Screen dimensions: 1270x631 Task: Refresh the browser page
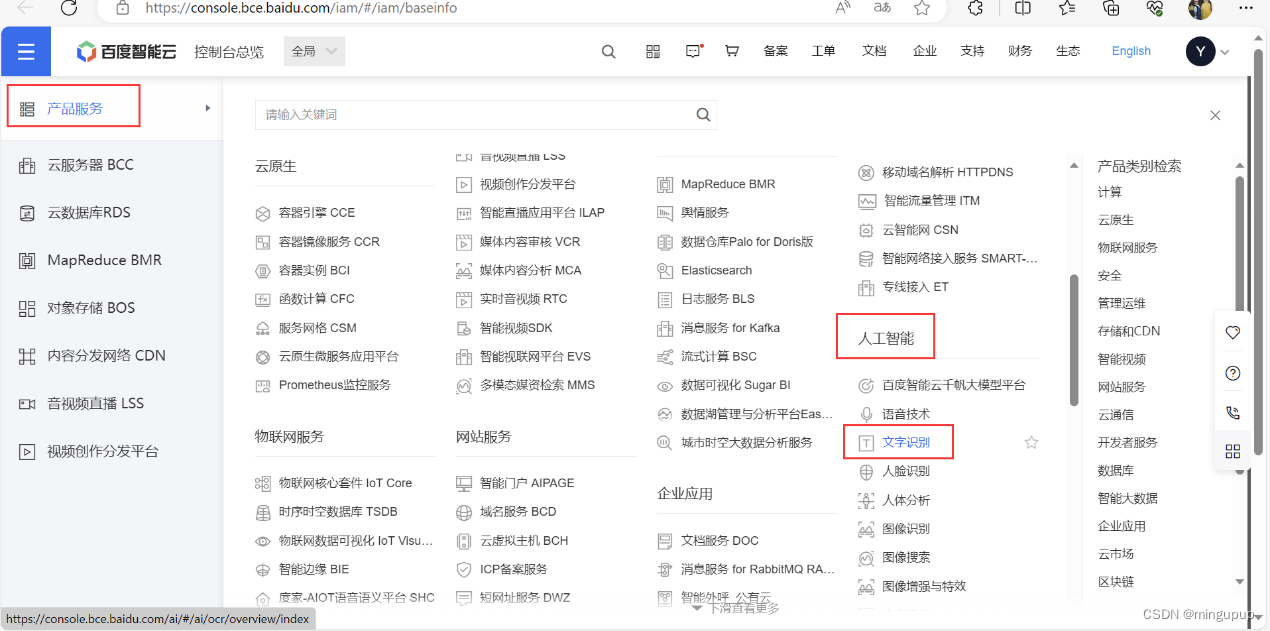coord(69,8)
